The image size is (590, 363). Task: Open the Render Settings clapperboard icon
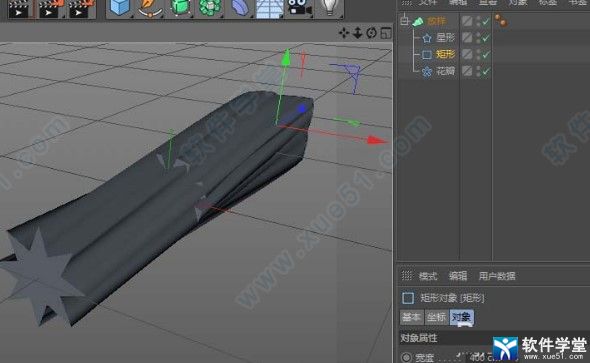tap(81, 9)
